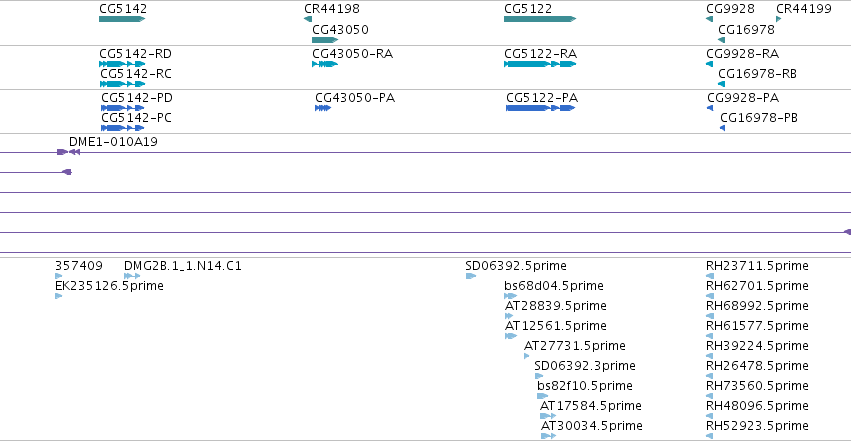Image resolution: width=851 pixels, height=441 pixels.
Task: Select the CG5142 gene arrow glyph
Action: click(x=122, y=19)
